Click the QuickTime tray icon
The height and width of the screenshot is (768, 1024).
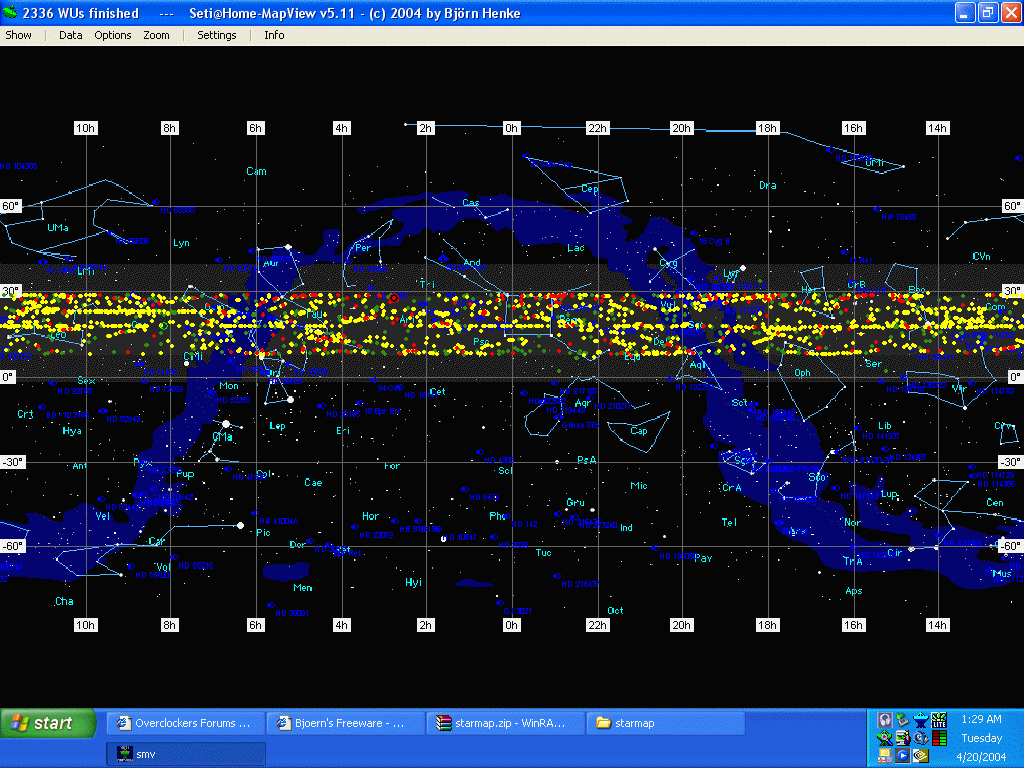click(920, 738)
